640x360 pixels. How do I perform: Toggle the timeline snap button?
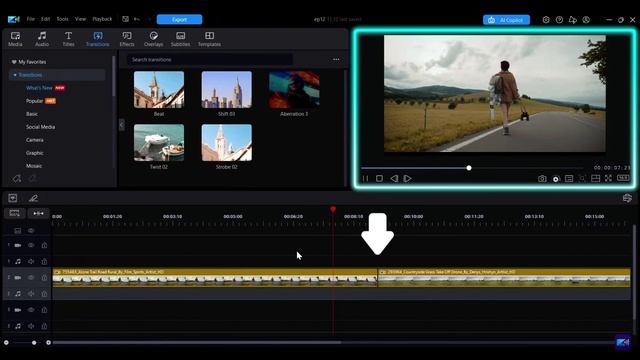pos(38,213)
